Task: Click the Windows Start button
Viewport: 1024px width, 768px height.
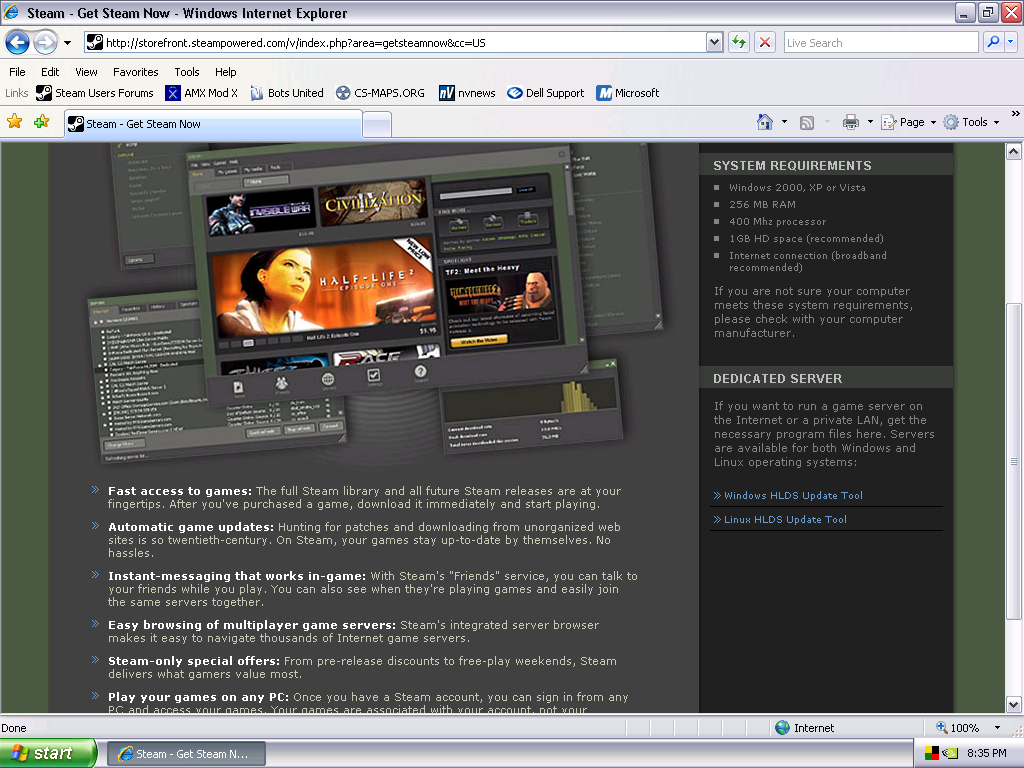Action: pos(48,754)
